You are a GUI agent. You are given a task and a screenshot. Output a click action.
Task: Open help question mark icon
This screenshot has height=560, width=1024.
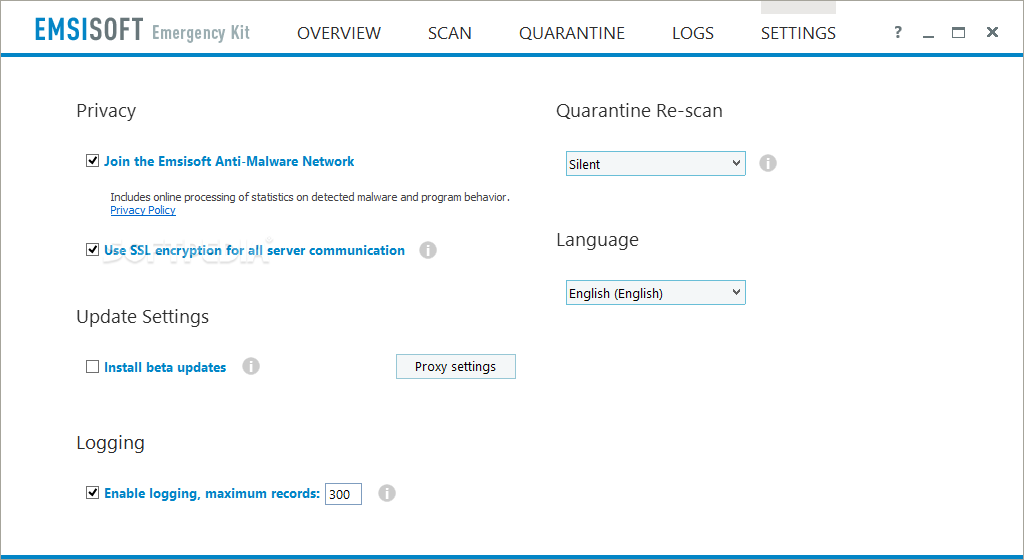(898, 32)
